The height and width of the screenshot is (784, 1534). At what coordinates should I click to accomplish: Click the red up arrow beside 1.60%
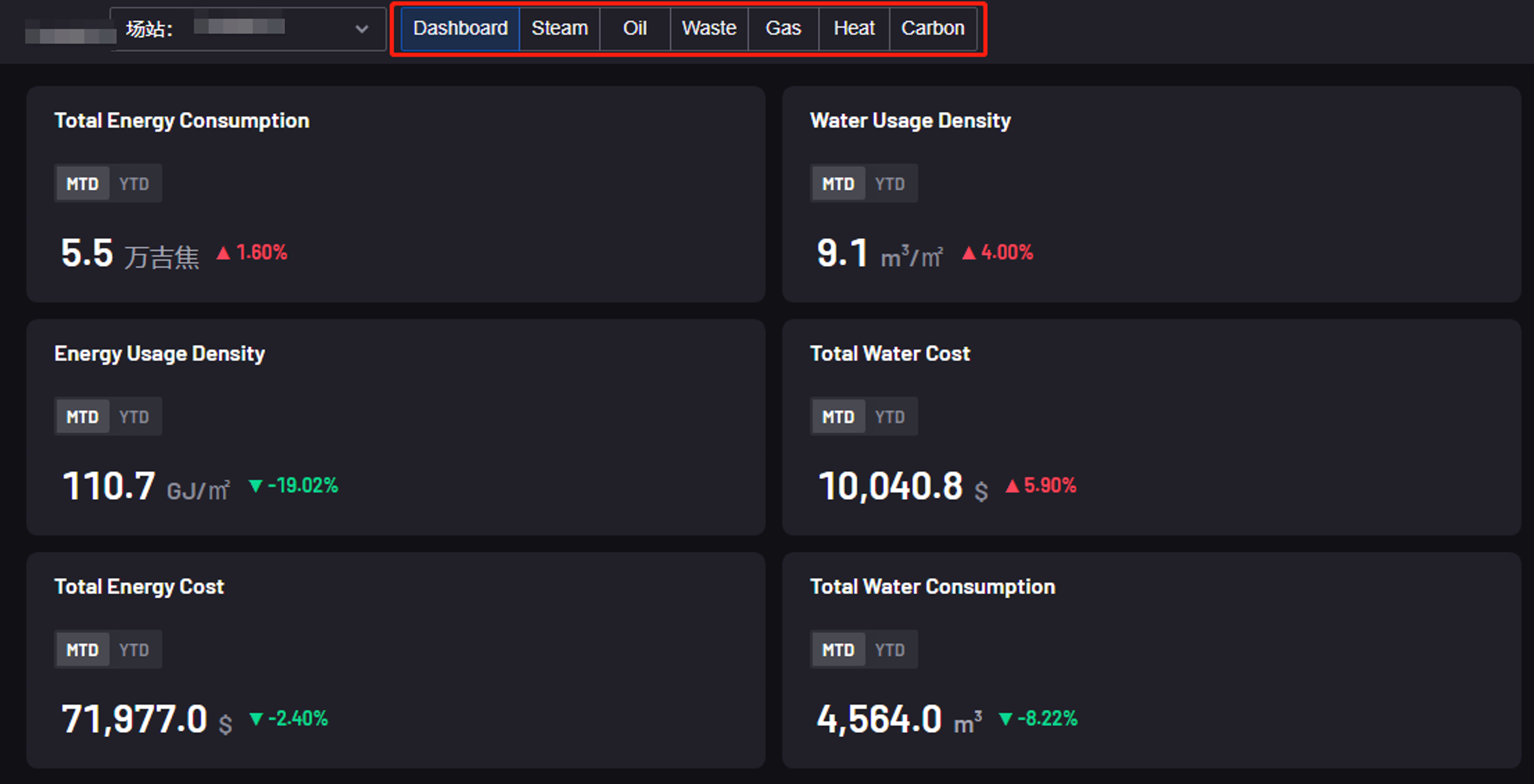[223, 253]
